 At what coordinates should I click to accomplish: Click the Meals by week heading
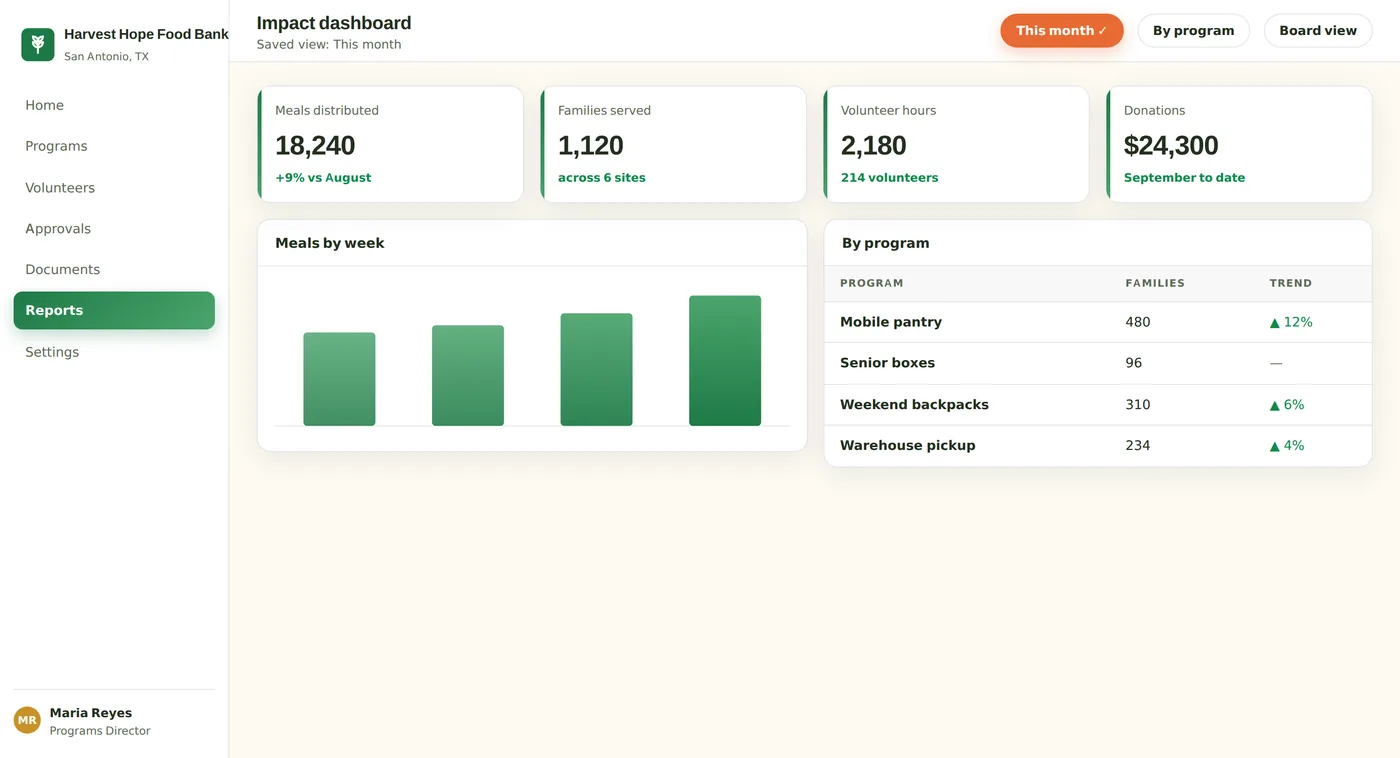[330, 243]
